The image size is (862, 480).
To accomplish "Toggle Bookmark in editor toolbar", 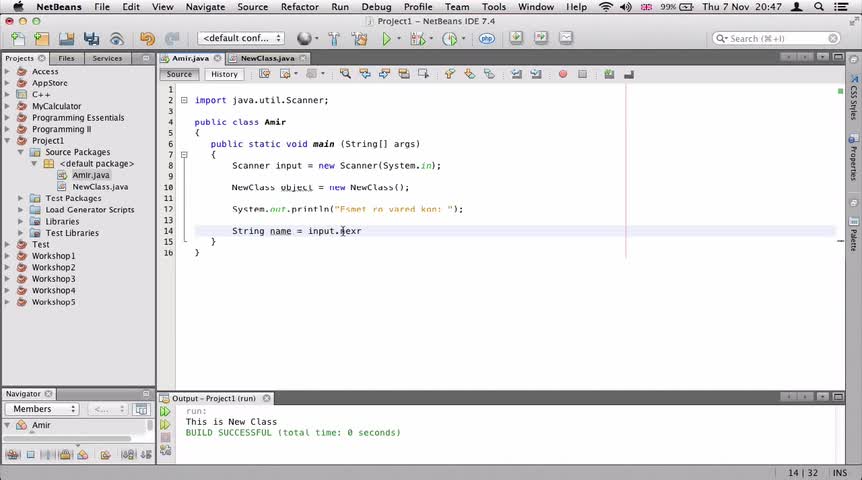I will pos(489,74).
